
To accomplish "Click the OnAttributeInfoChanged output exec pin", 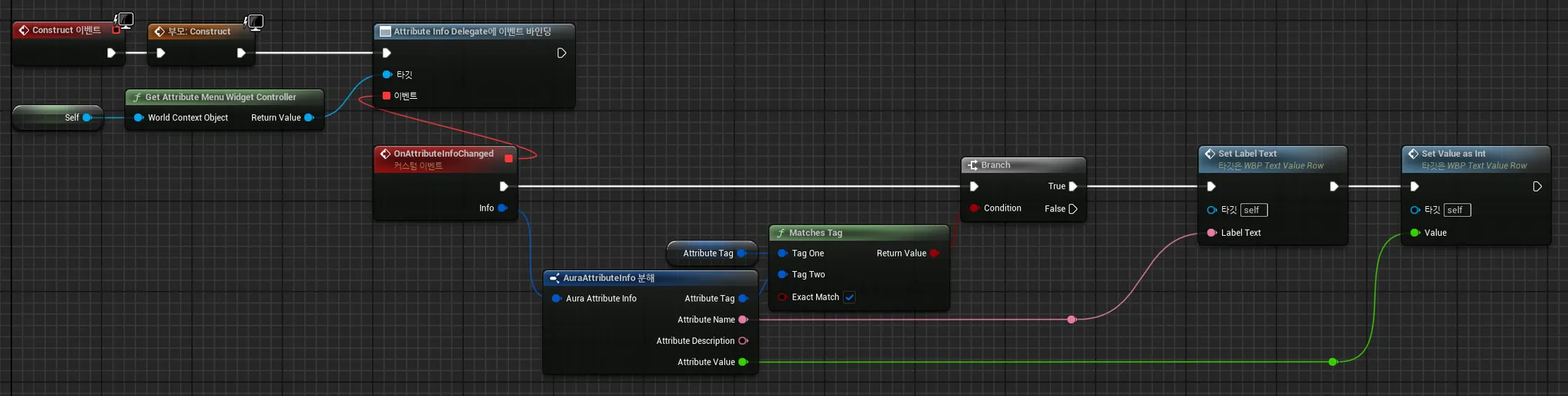I will [x=504, y=186].
